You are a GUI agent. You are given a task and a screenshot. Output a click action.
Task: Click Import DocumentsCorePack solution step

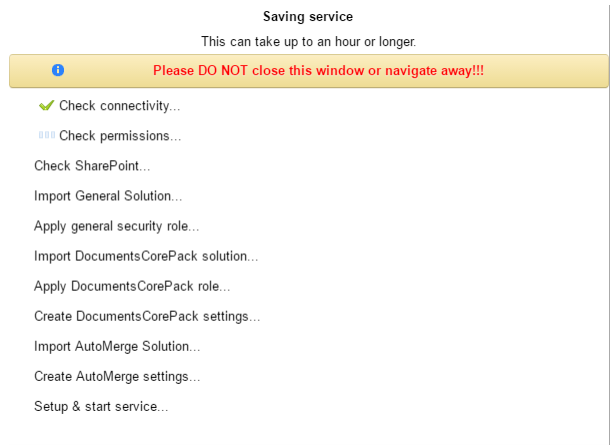[x=146, y=256]
